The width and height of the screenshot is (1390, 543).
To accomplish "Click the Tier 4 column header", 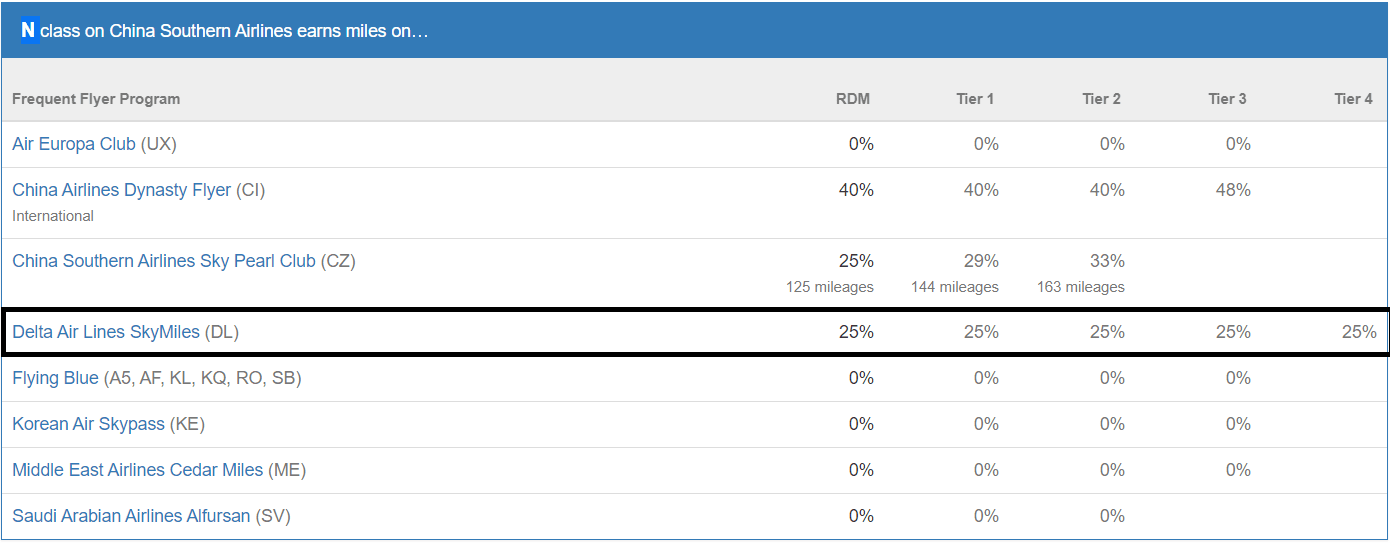I will pyautogui.click(x=1353, y=99).
